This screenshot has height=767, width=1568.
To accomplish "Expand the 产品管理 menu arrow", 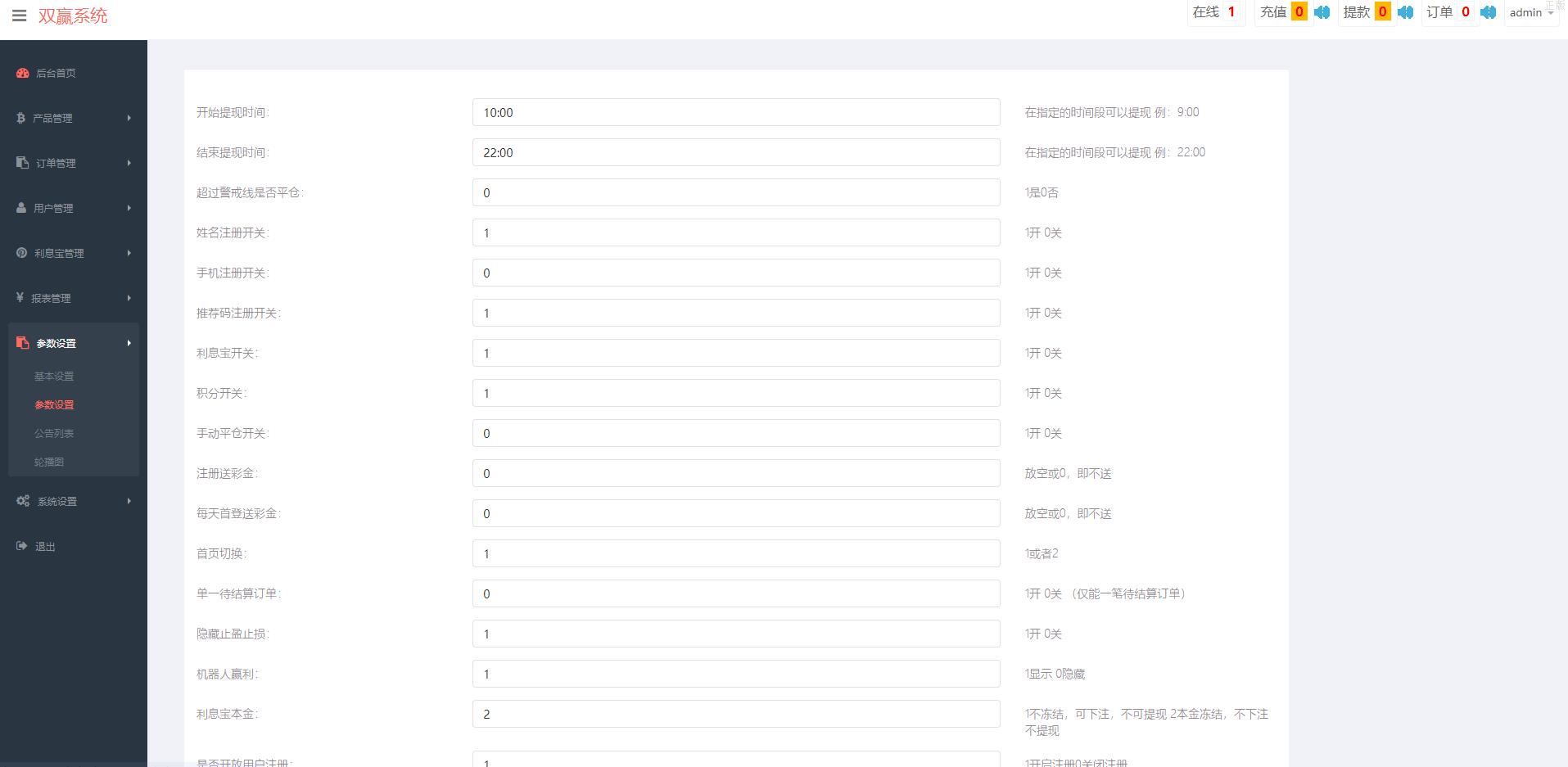I will coord(129,118).
